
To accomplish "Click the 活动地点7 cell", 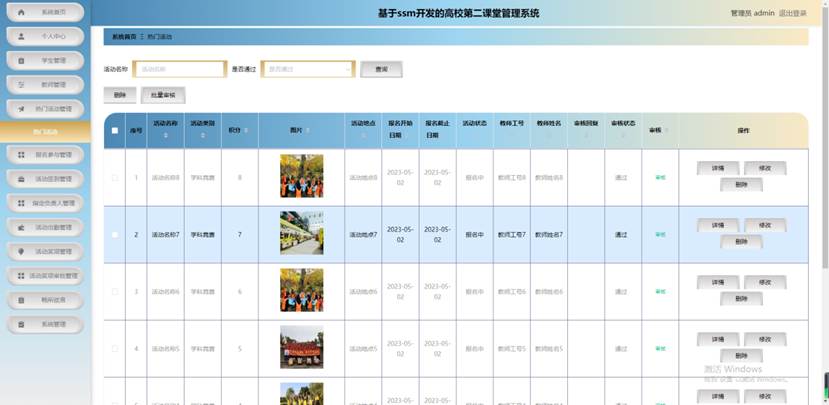I will [x=363, y=235].
